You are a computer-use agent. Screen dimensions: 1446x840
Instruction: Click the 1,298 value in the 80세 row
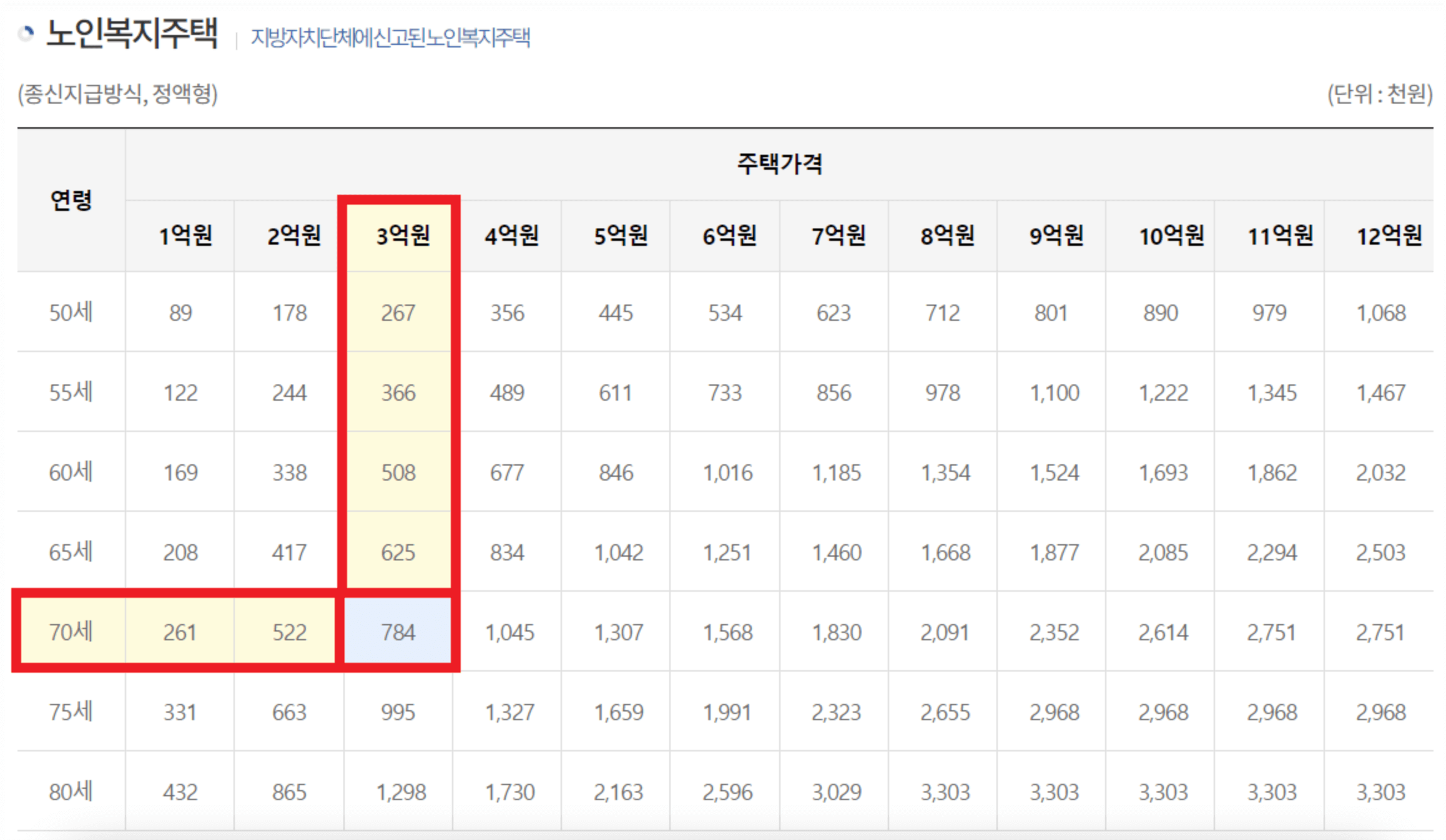coord(401,792)
